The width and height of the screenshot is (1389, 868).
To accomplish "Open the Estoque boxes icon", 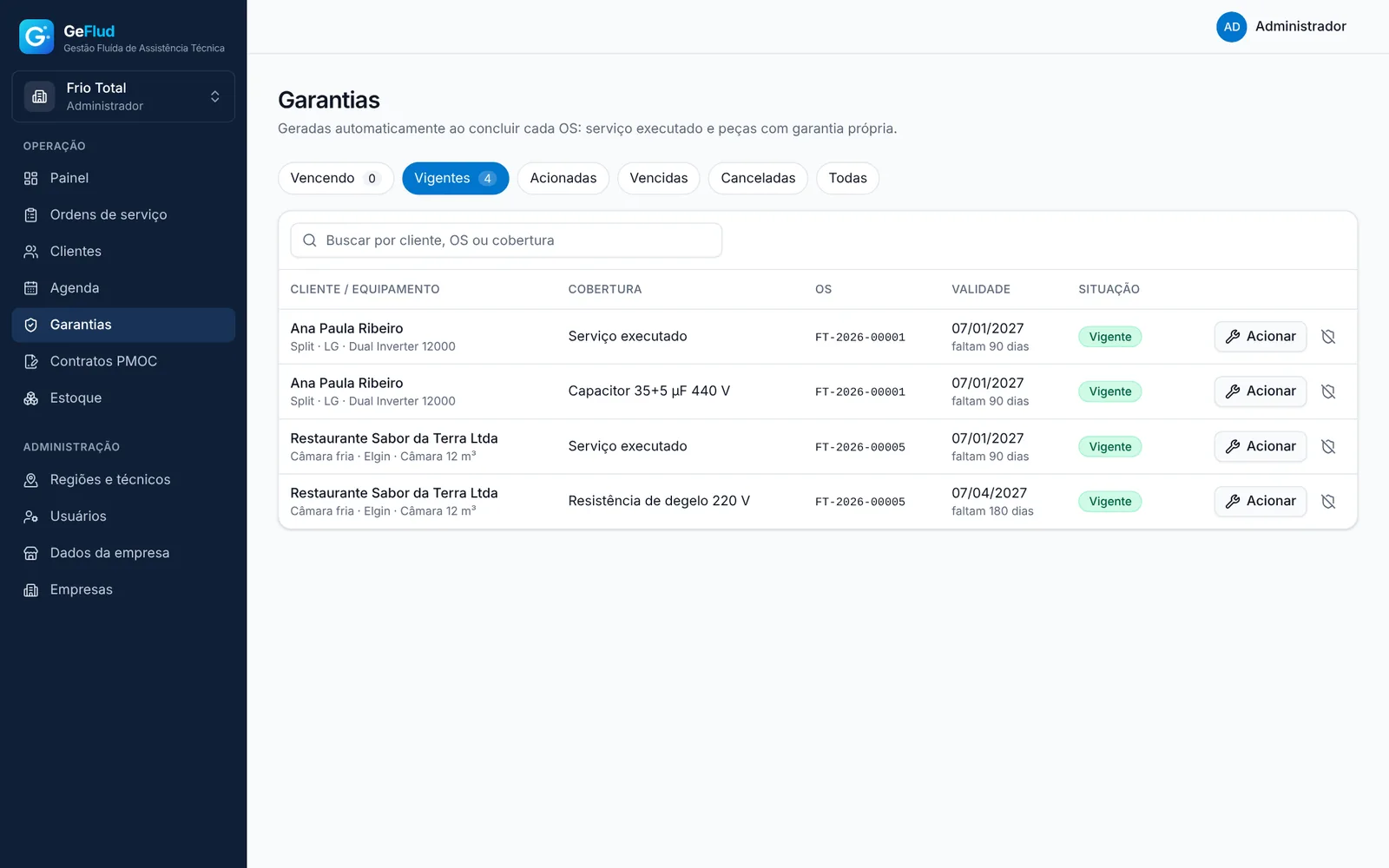I will click(x=31, y=398).
